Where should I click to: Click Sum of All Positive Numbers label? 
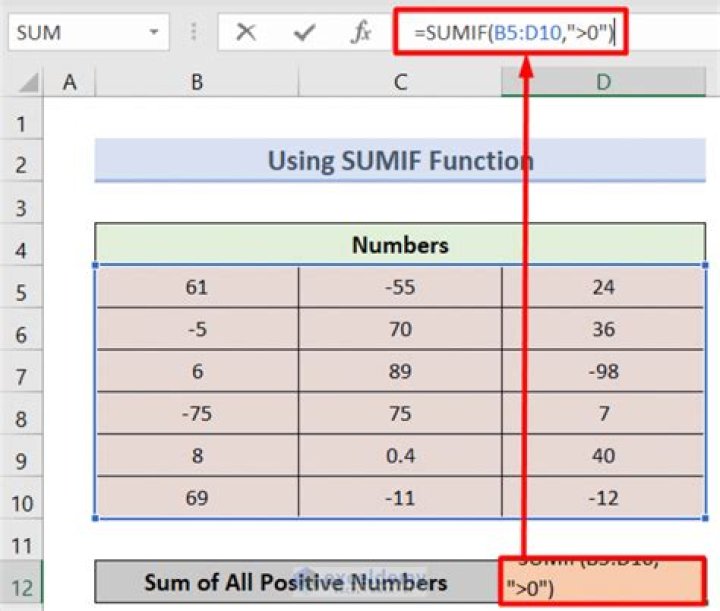[295, 582]
